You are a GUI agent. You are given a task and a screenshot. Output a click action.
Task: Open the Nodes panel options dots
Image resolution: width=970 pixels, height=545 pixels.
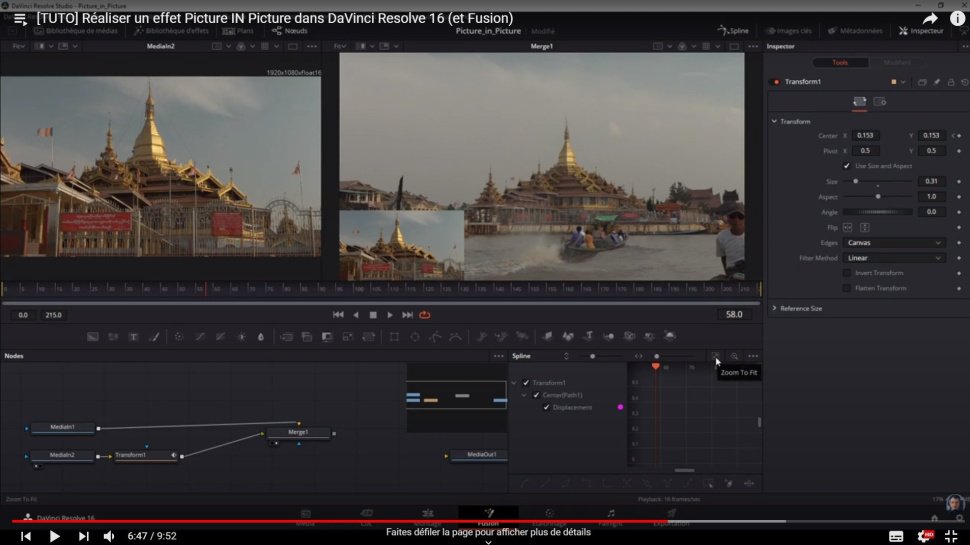499,356
